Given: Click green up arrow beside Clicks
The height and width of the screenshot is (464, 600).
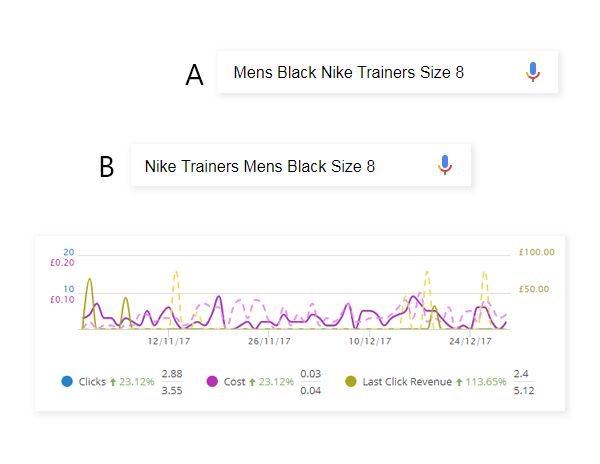Looking at the screenshot, I should [x=113, y=382].
